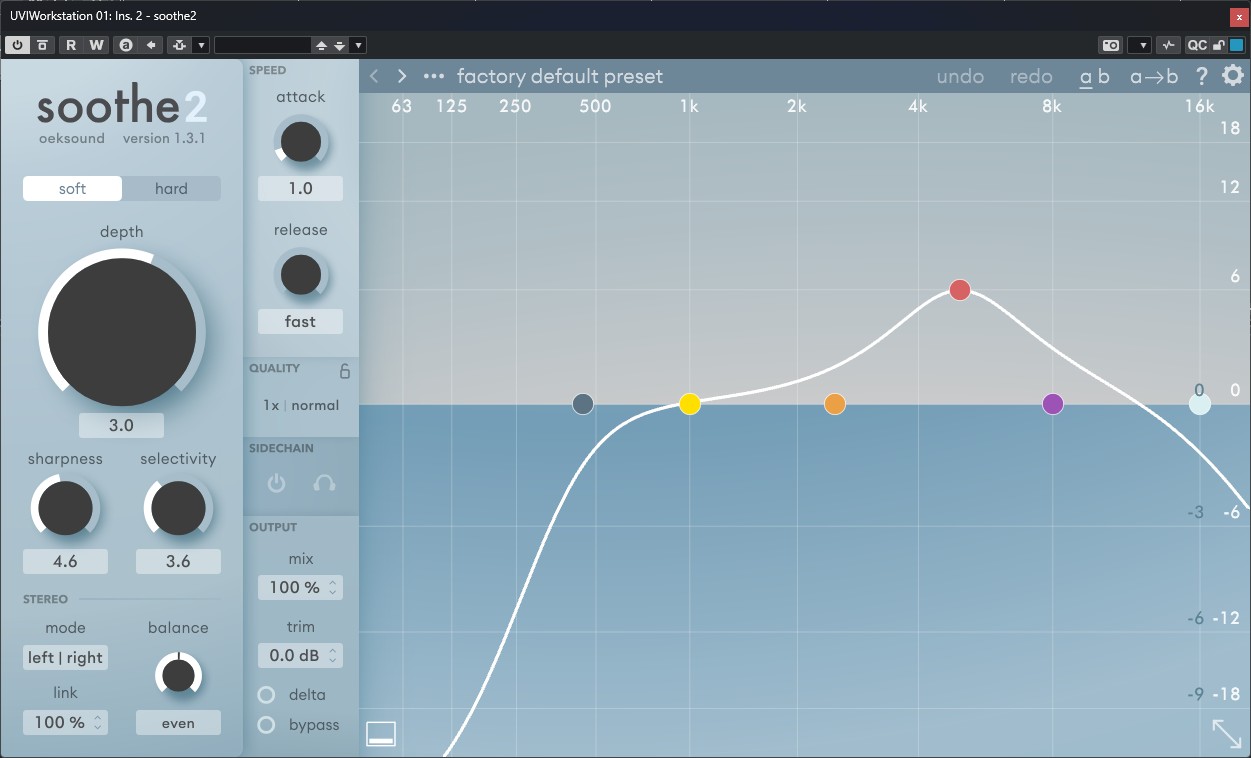
Task: Load previous host preset with up arrow
Action: coord(321,45)
